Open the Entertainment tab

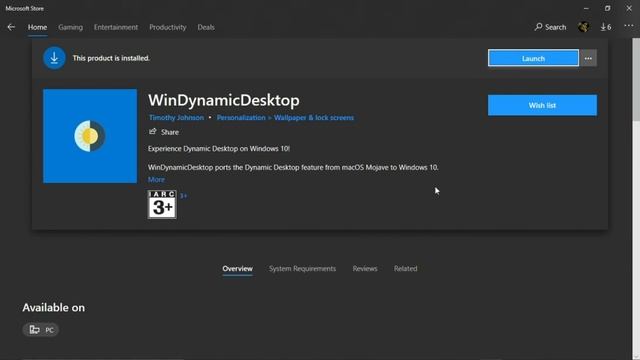coord(116,27)
